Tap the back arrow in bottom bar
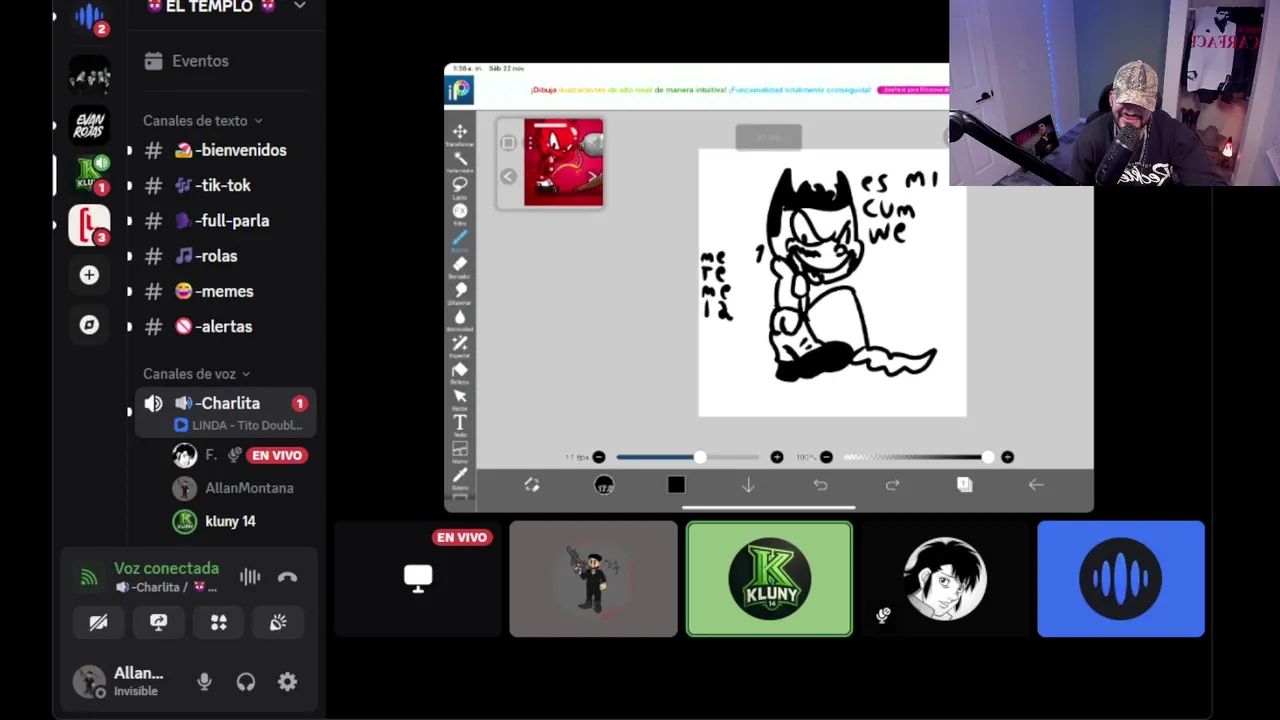Image resolution: width=1280 pixels, height=720 pixels. tap(1036, 485)
